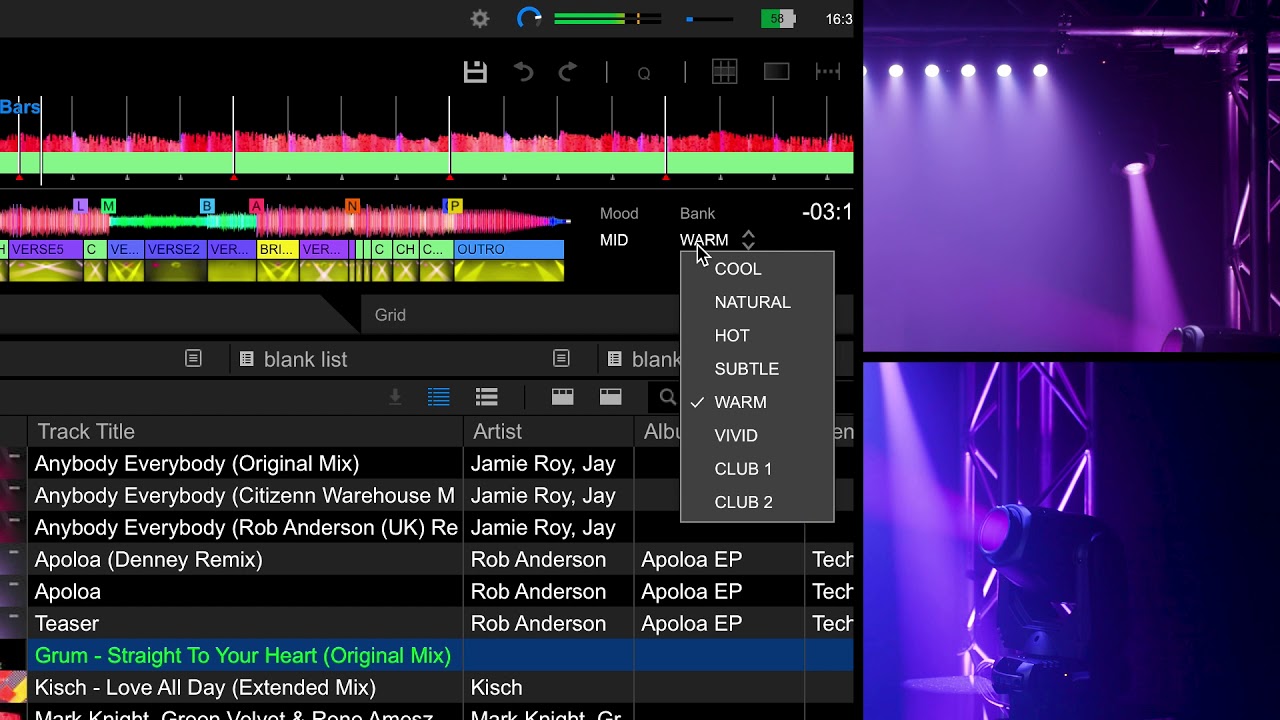Click the battery level indicator
1280x720 pixels.
[777, 18]
